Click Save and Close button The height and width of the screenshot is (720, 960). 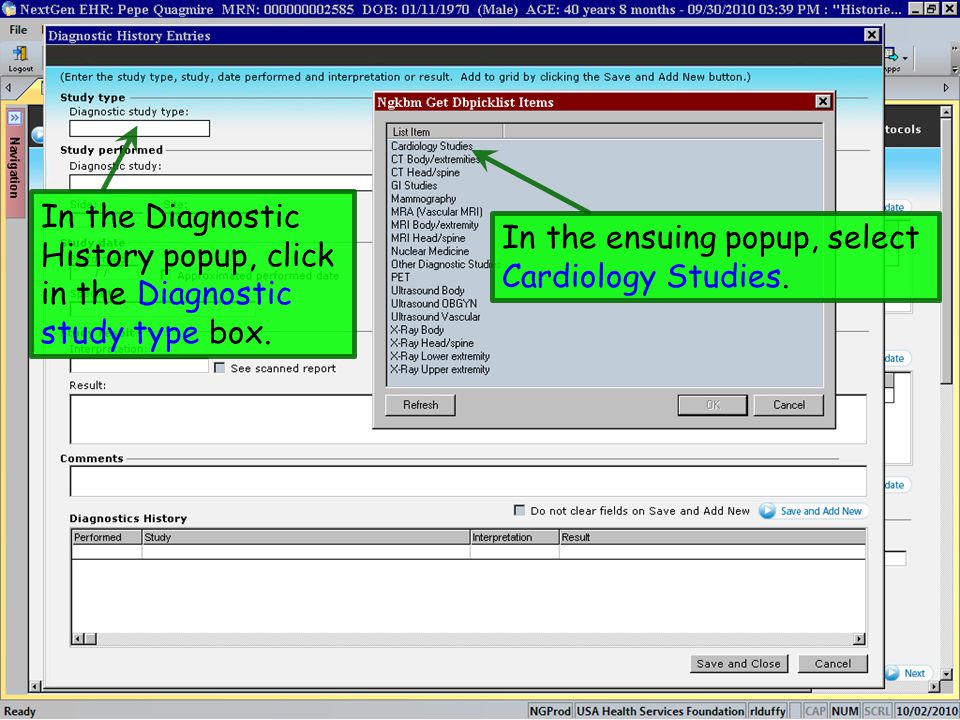[x=738, y=664]
